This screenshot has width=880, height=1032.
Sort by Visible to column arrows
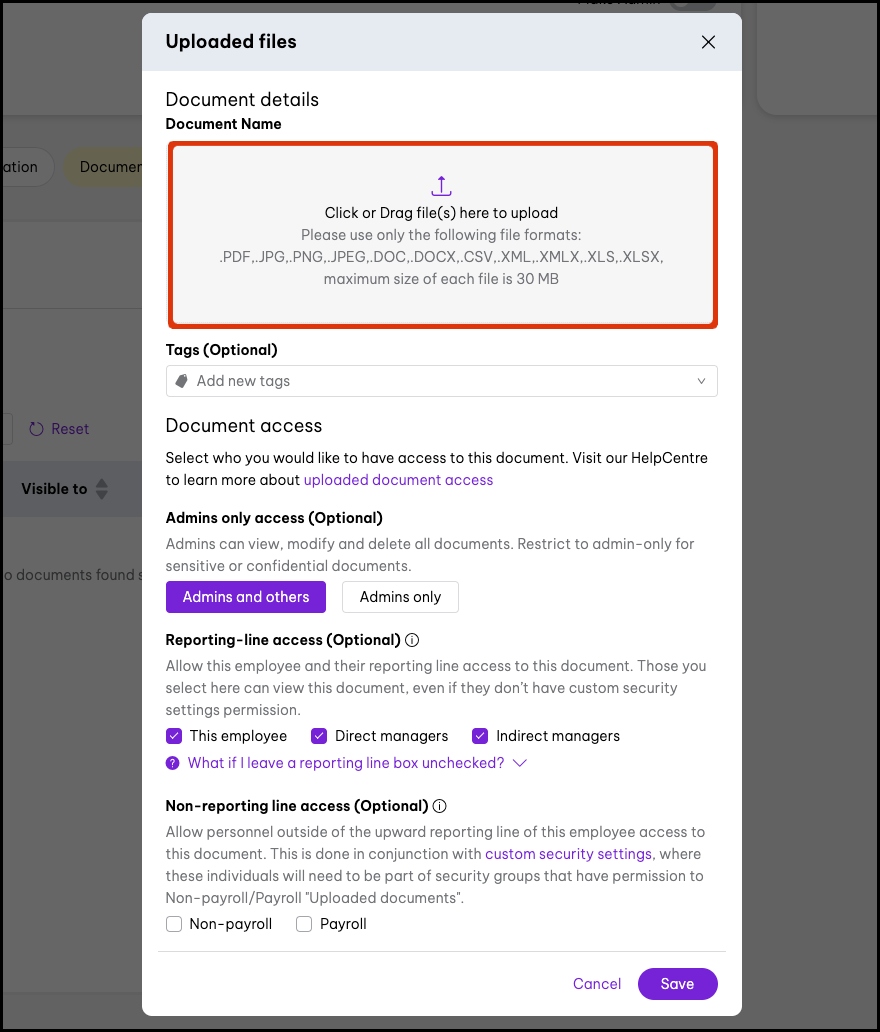[x=101, y=489]
